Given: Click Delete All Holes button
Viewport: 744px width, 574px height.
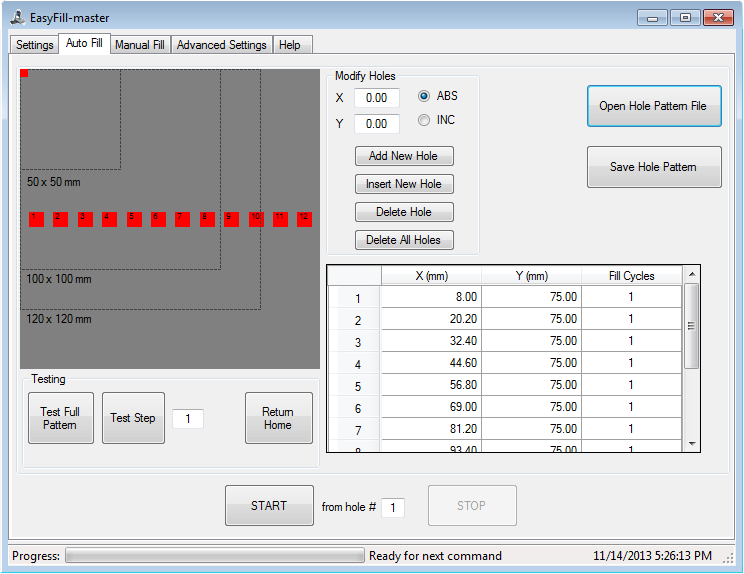Looking at the screenshot, I should (x=404, y=240).
